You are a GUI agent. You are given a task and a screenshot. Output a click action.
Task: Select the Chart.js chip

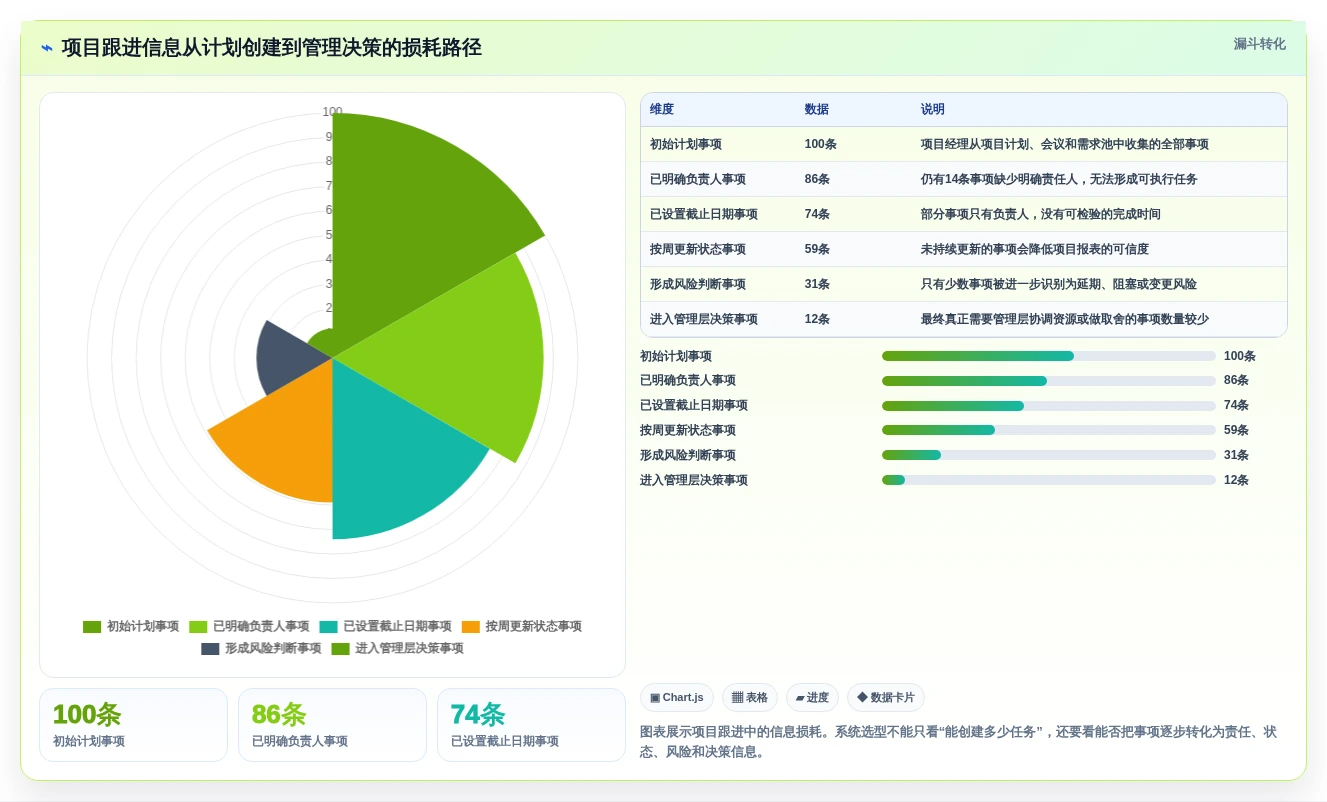[677, 698]
